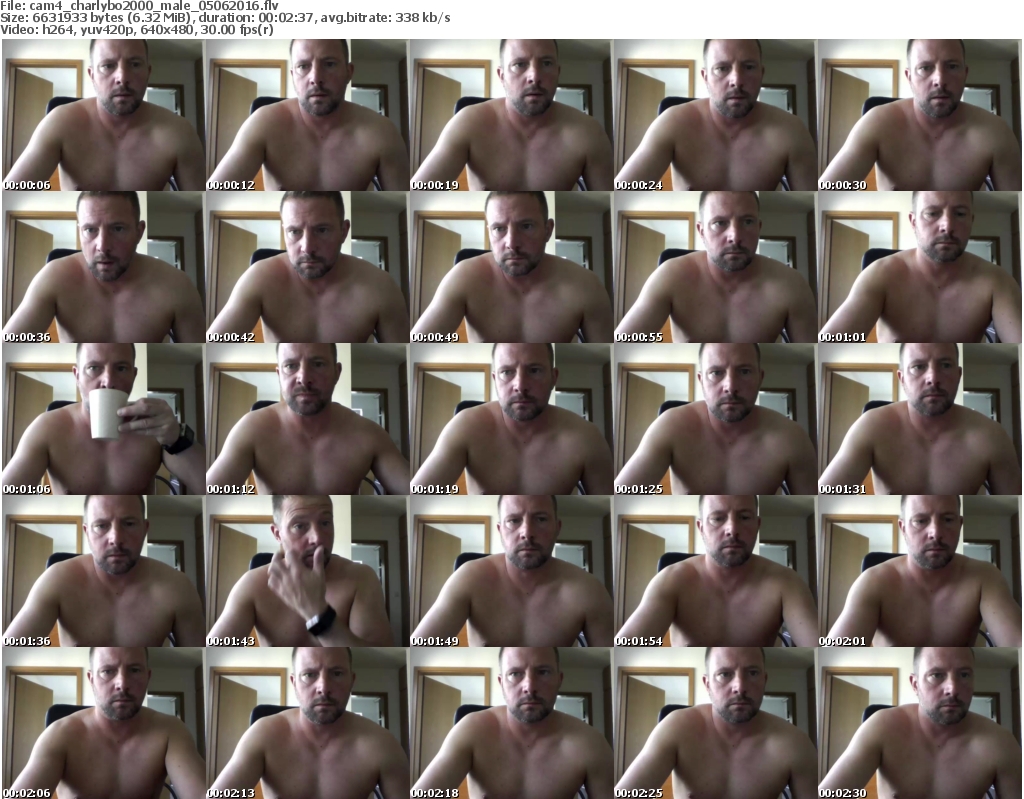Choose the frame timestamped 00:01:12
The width and height of the screenshot is (1024, 799).
[307, 419]
